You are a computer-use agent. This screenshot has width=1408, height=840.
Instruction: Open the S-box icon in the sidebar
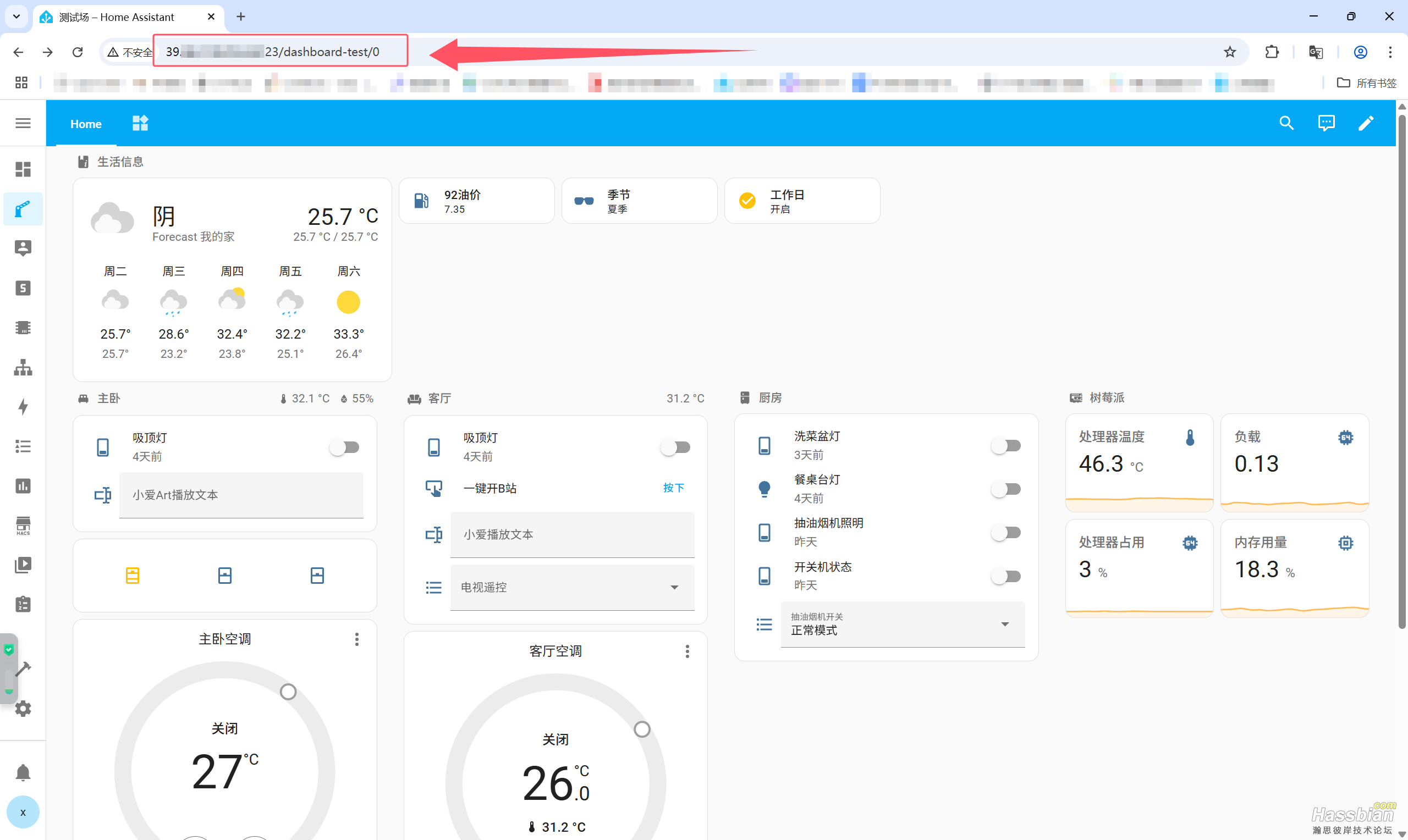pyautogui.click(x=23, y=288)
